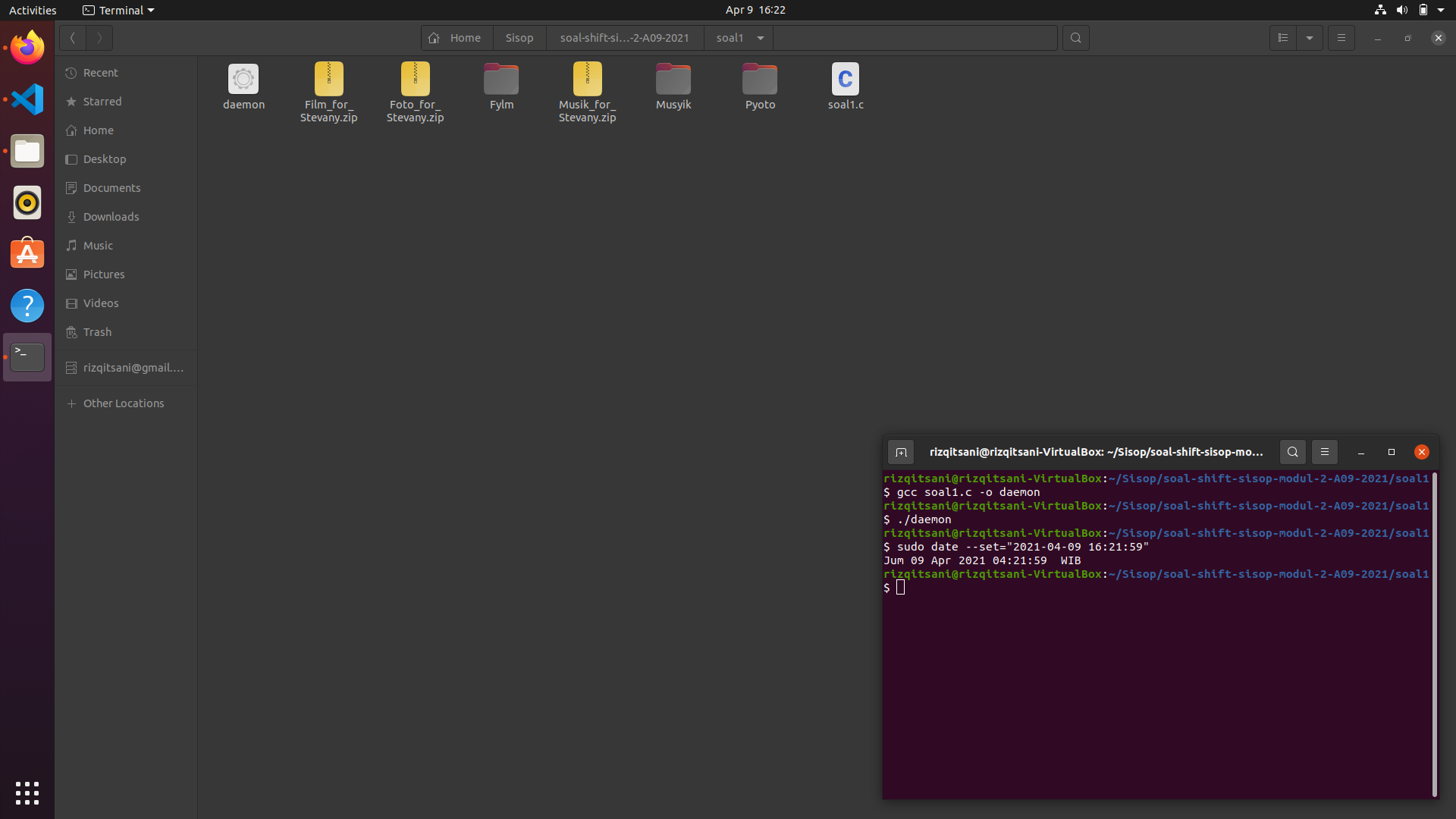Select the Pyoto folder
The width and height of the screenshot is (1456, 819).
click(760, 87)
